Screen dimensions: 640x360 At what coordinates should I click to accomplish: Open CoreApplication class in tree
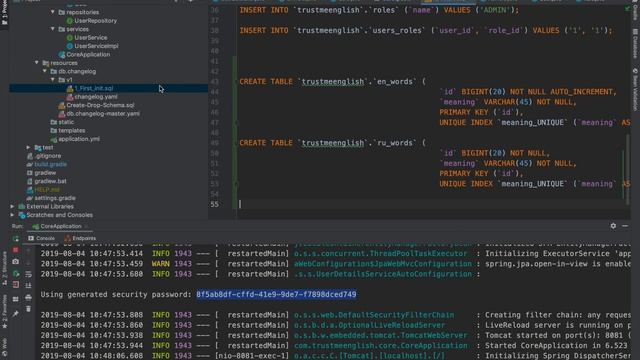[x=84, y=54]
